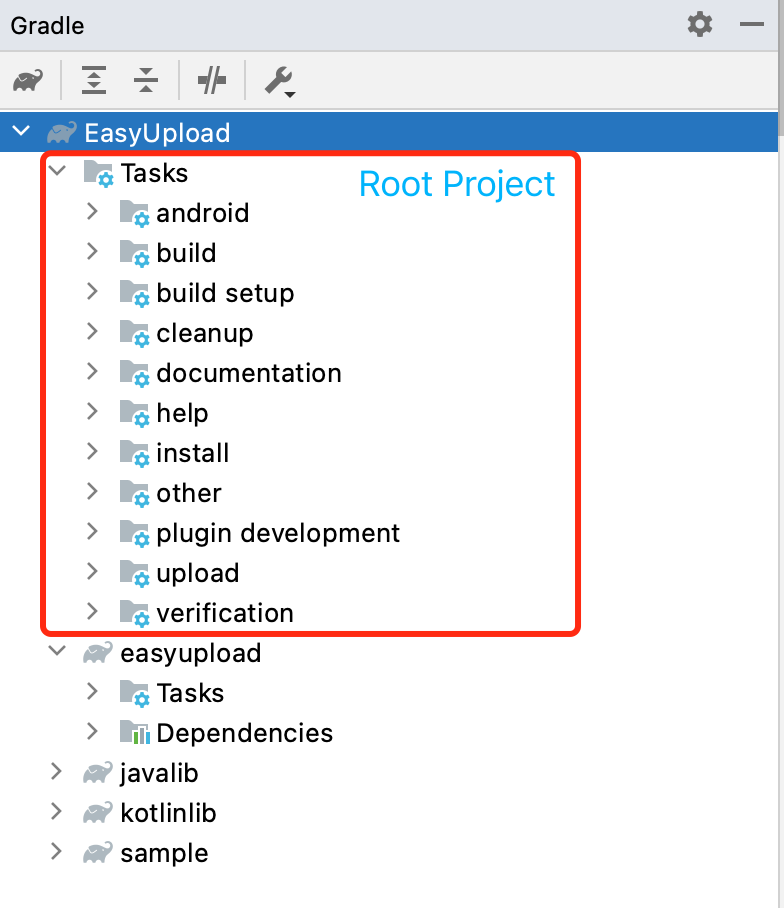
Task: Toggle offline mode icon in Gradle toolbar
Action: 212,80
